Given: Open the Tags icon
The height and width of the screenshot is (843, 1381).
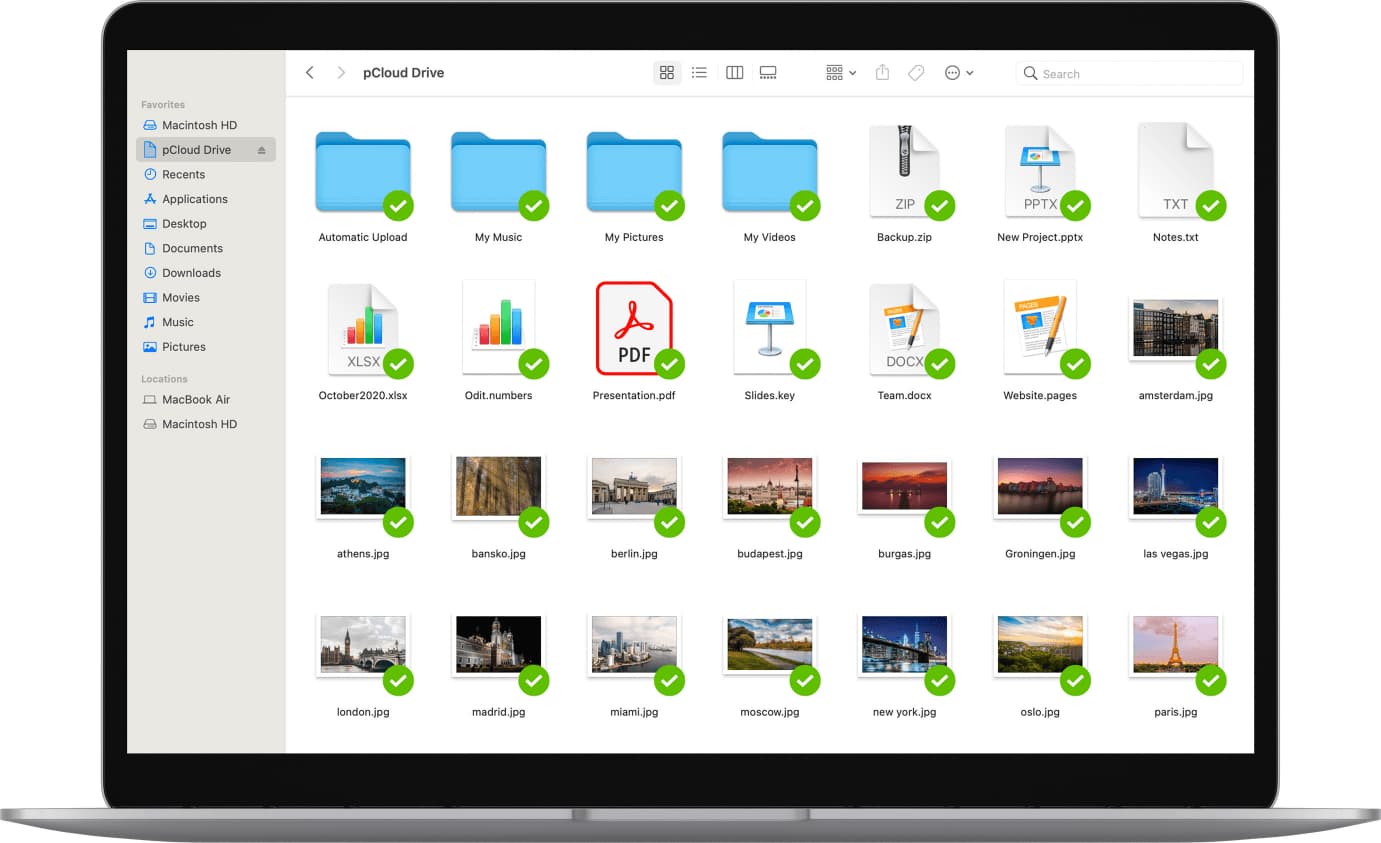Looking at the screenshot, I should click(x=916, y=72).
